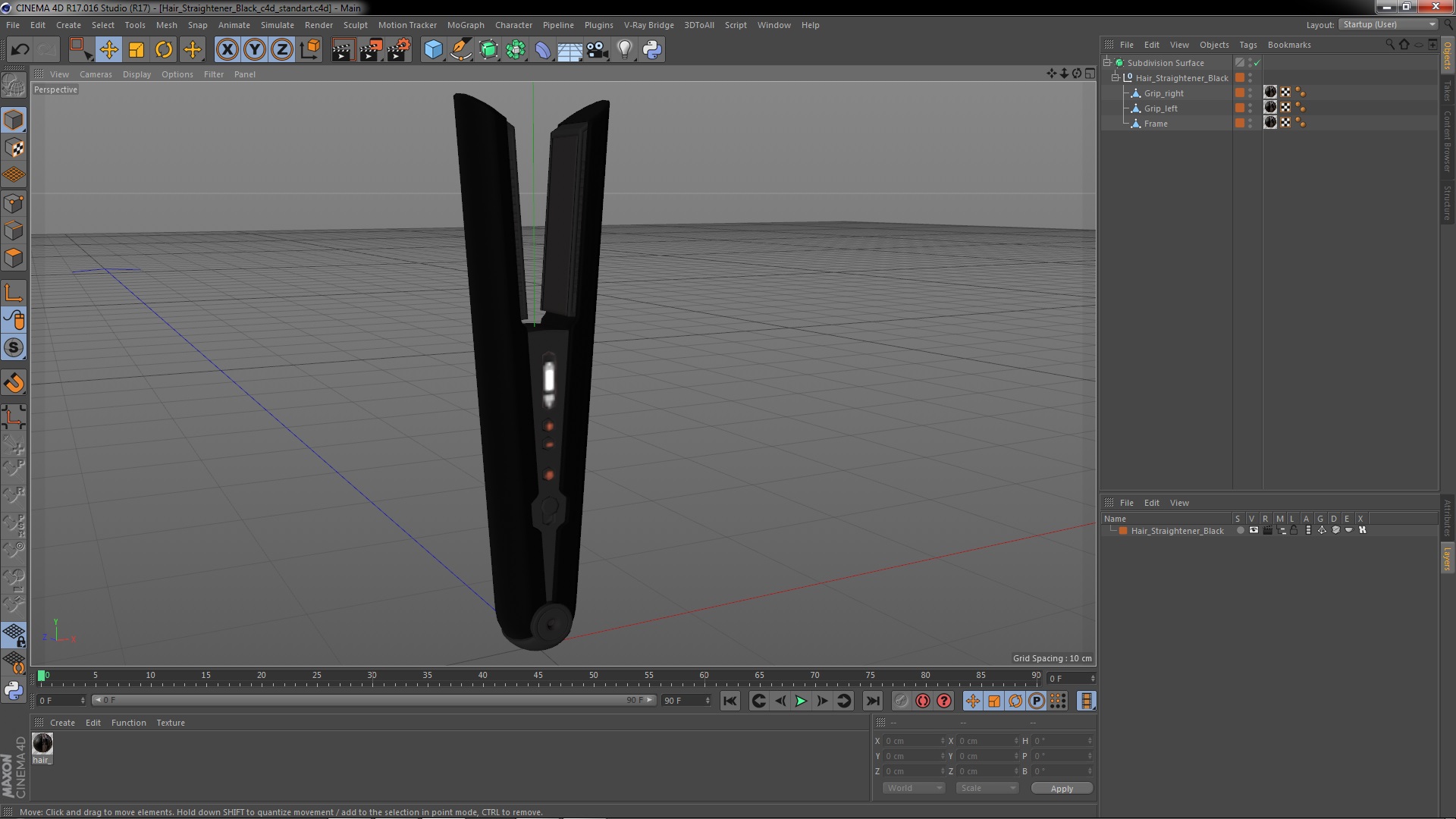Select the Rotate tool

(164, 50)
